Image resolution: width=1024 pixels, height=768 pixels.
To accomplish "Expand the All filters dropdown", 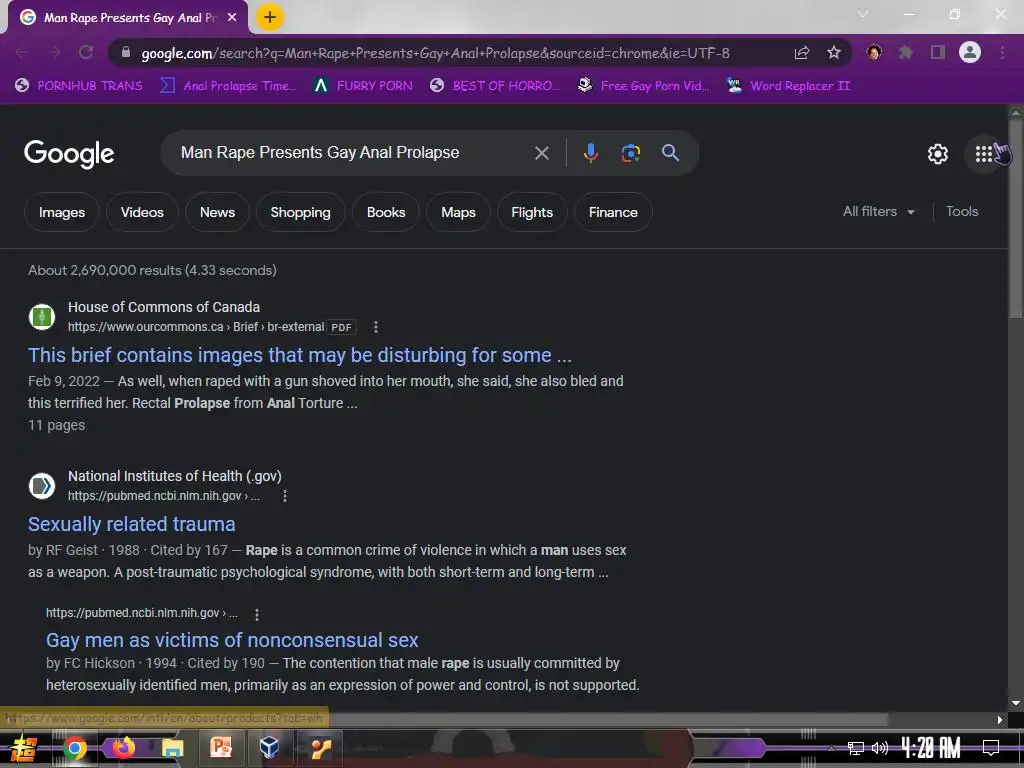I will tap(878, 212).
